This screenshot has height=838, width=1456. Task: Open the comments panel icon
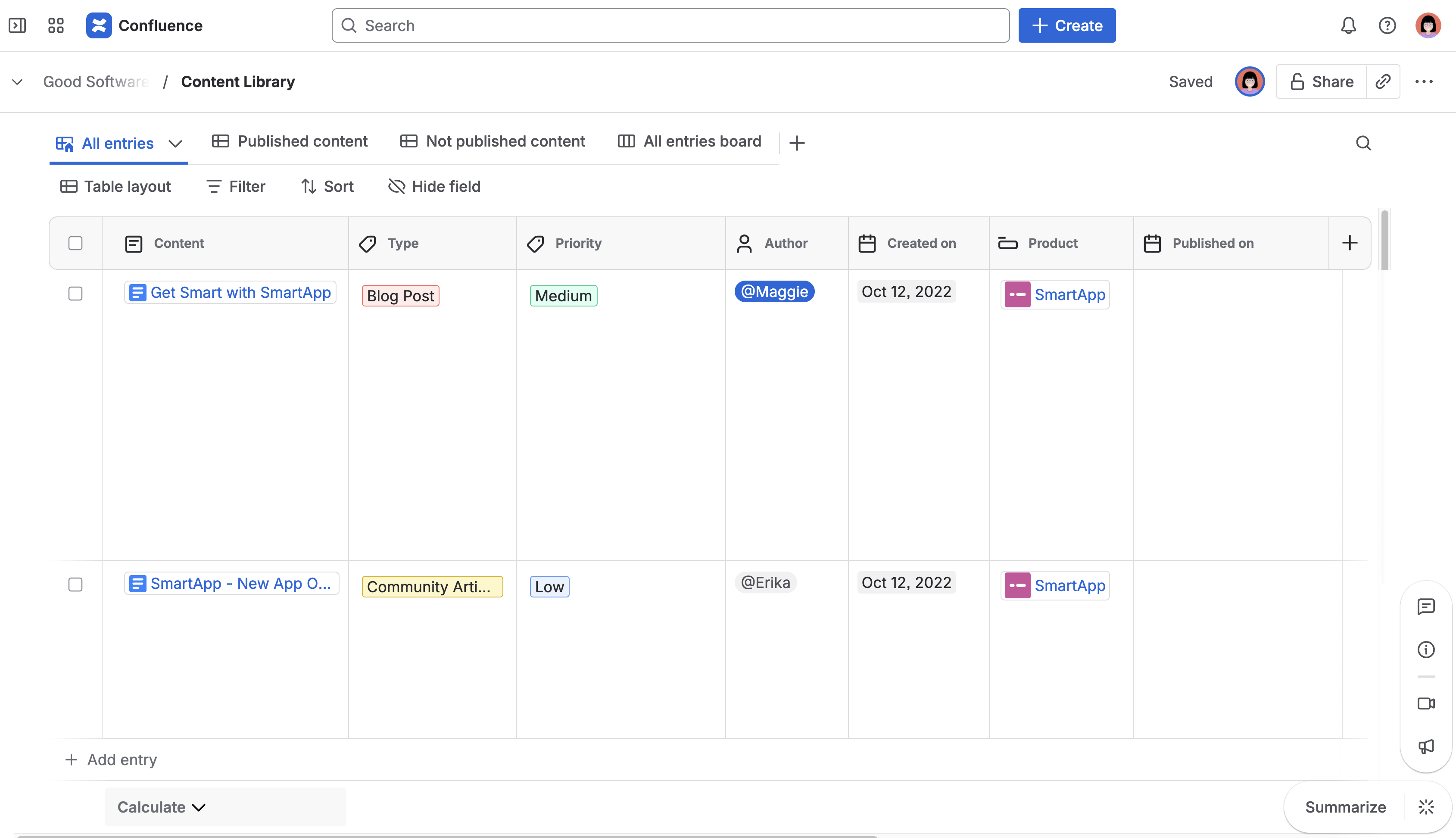(1425, 607)
